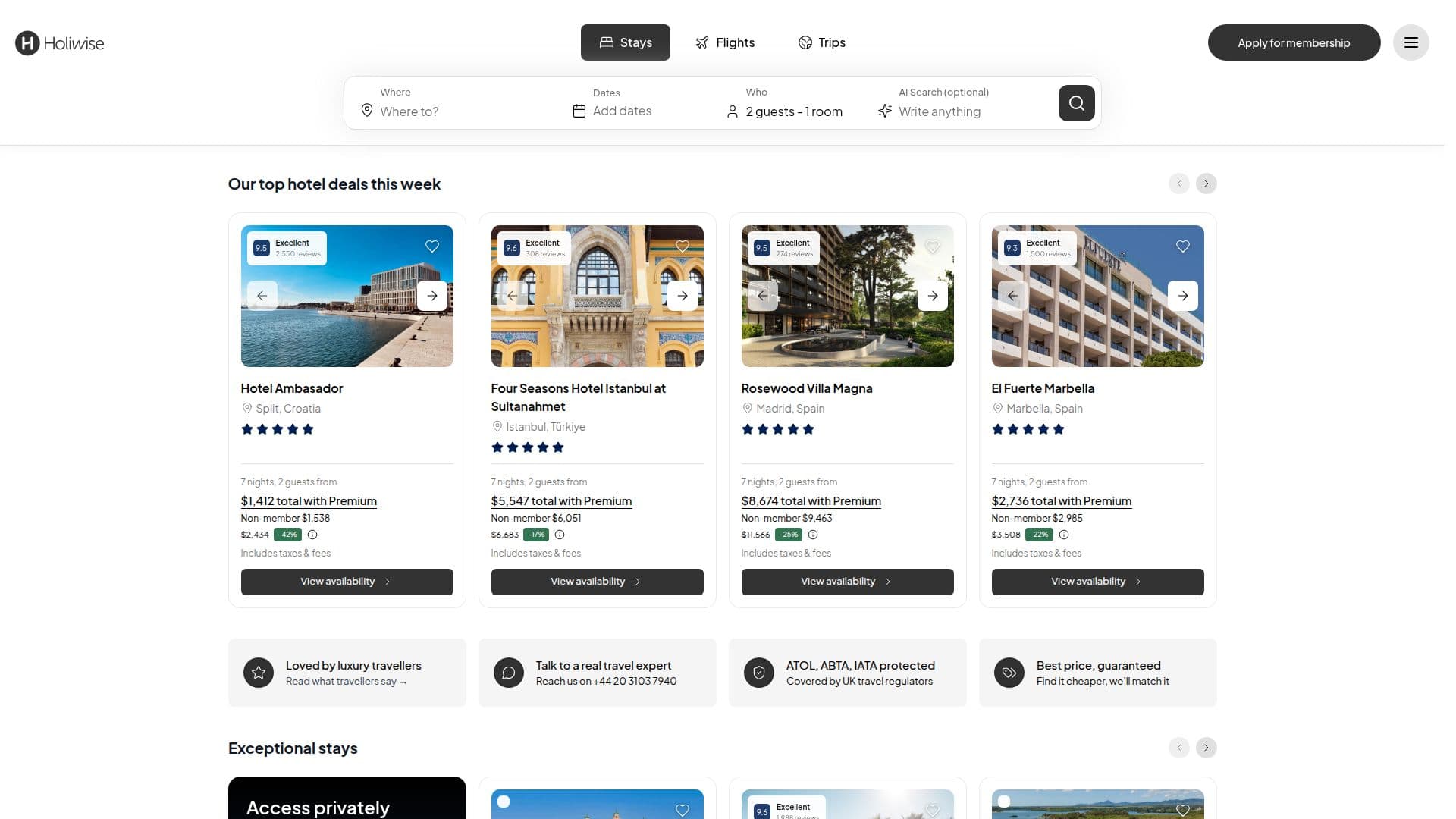Screen dimensions: 1456x819
Task: Go back in Exceptional stays carousel
Action: [x=1178, y=748]
